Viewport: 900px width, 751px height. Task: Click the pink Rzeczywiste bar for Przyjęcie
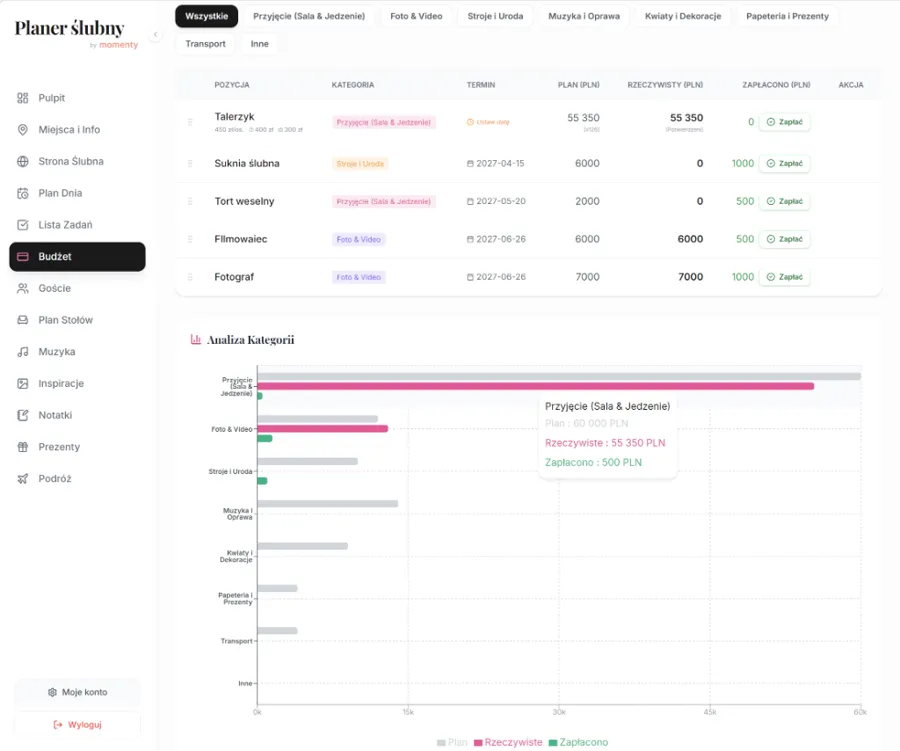click(x=535, y=386)
